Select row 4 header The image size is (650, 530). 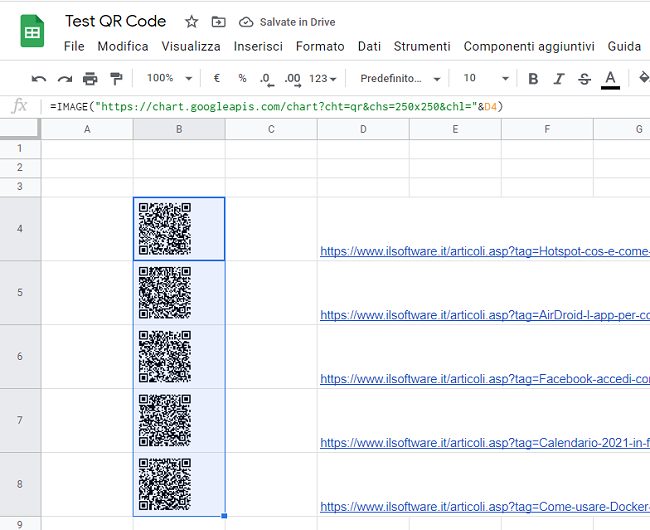(x=20, y=229)
